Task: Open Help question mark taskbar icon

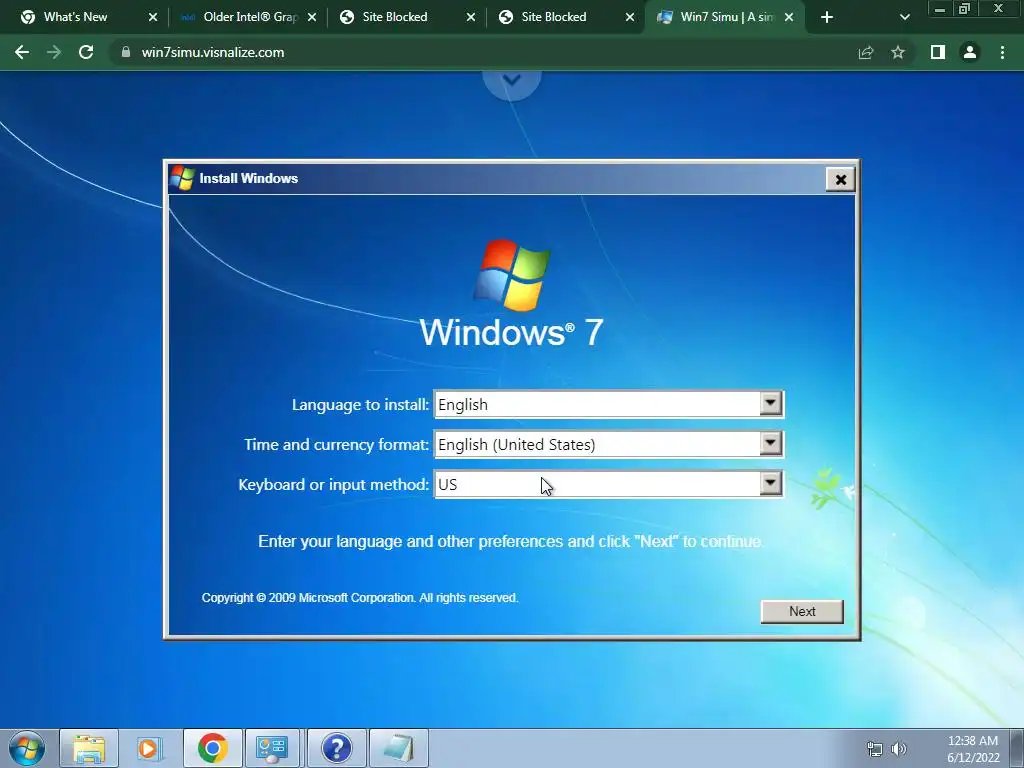Action: (337, 748)
